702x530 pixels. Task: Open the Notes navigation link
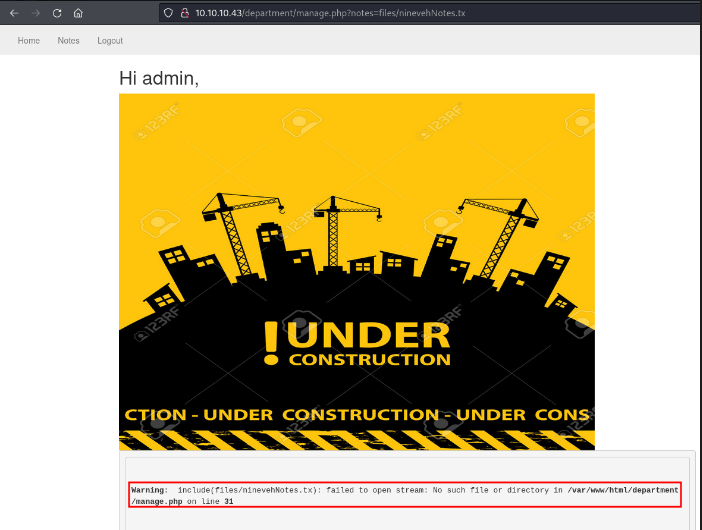pyautogui.click(x=68, y=41)
